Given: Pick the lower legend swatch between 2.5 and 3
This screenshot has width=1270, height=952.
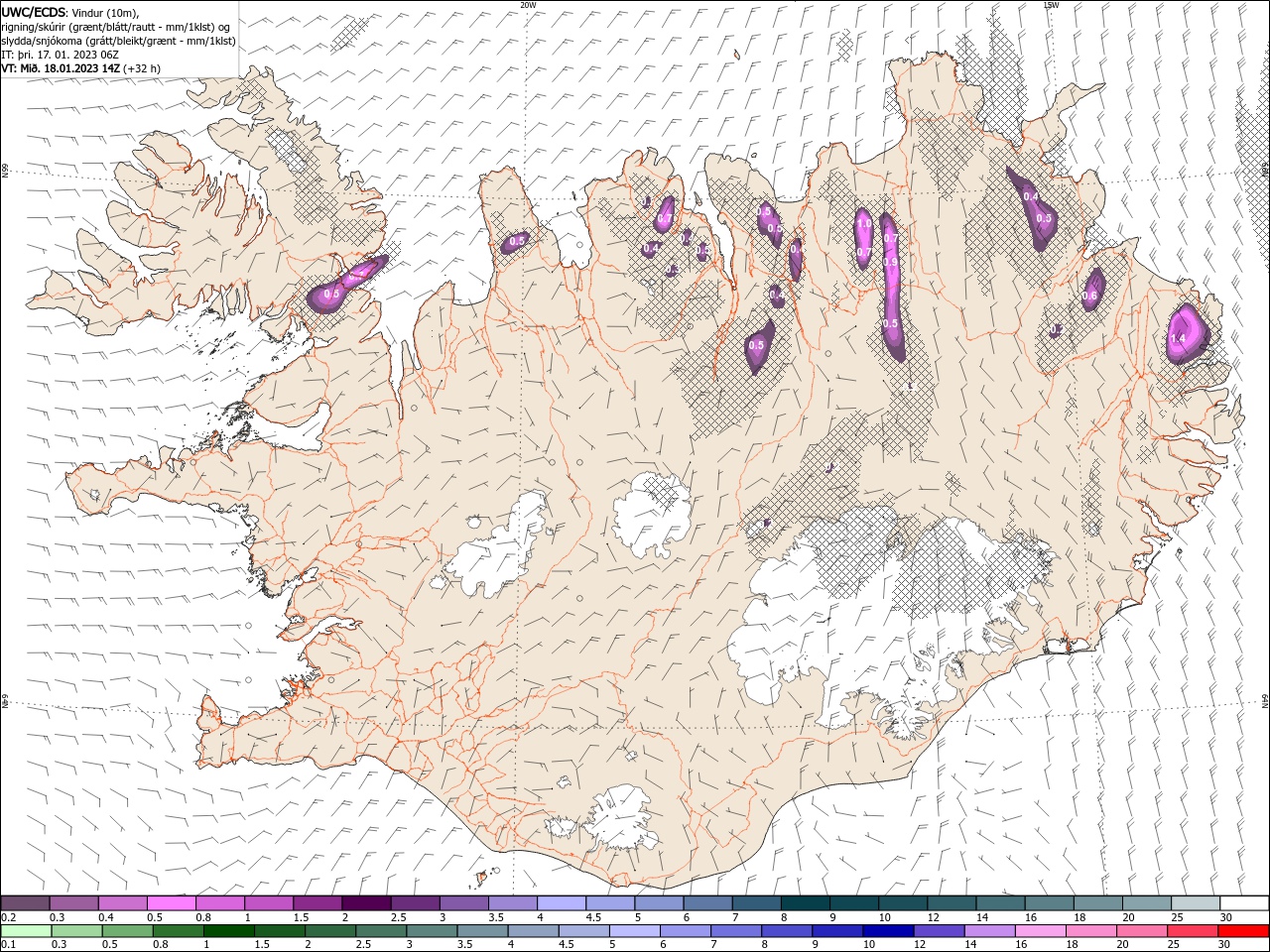Looking at the screenshot, I should [381, 931].
